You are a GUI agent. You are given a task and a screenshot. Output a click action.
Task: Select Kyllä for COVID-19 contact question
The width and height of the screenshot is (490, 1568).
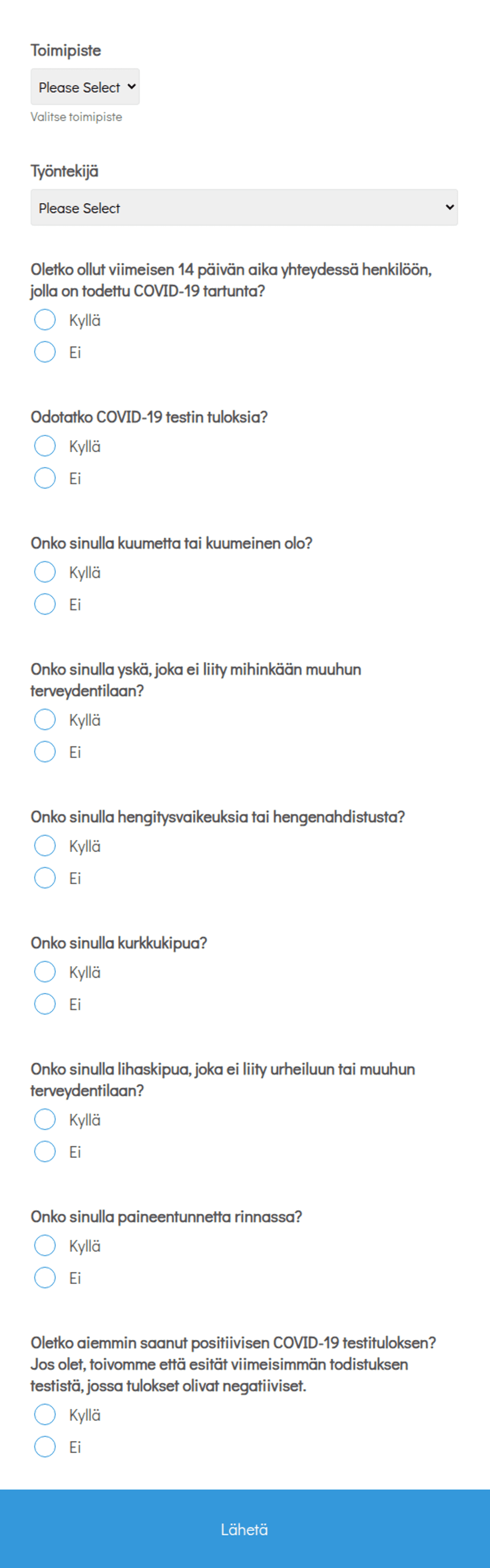coord(45,319)
